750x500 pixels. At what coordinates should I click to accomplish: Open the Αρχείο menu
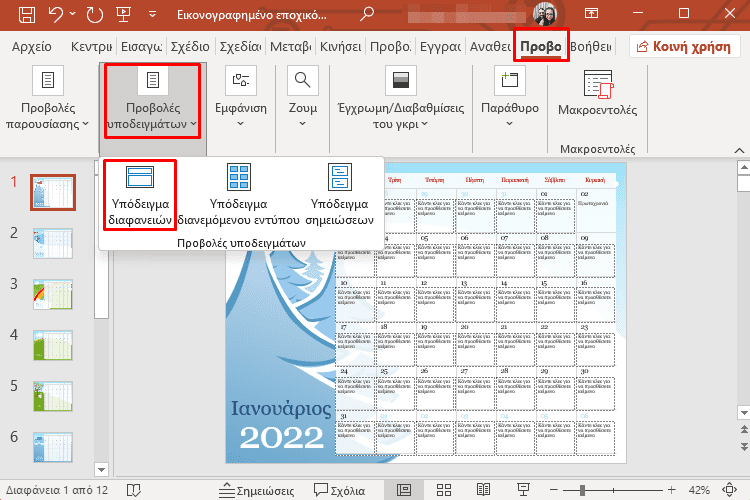(32, 46)
